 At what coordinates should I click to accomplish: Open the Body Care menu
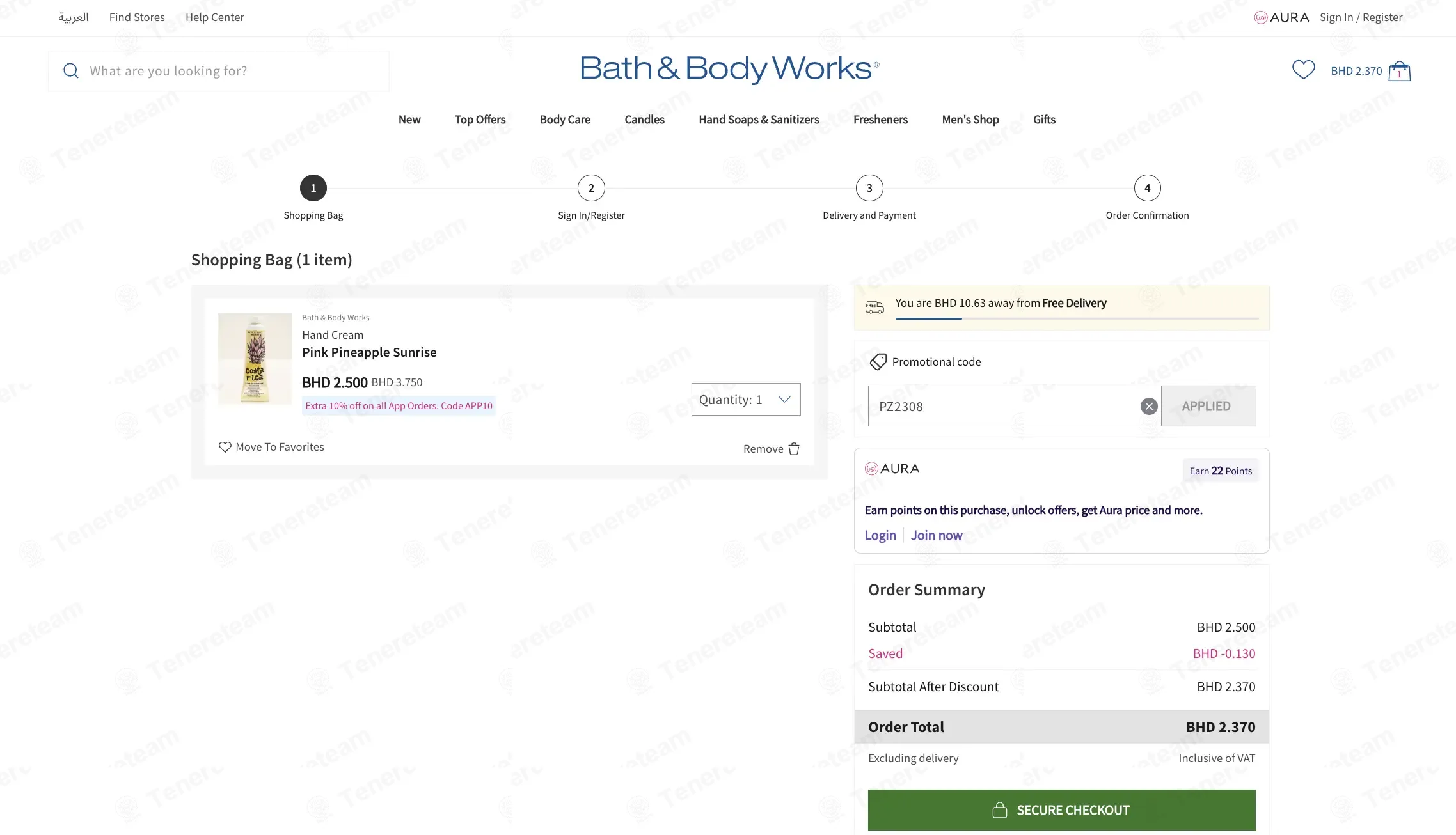(x=565, y=120)
